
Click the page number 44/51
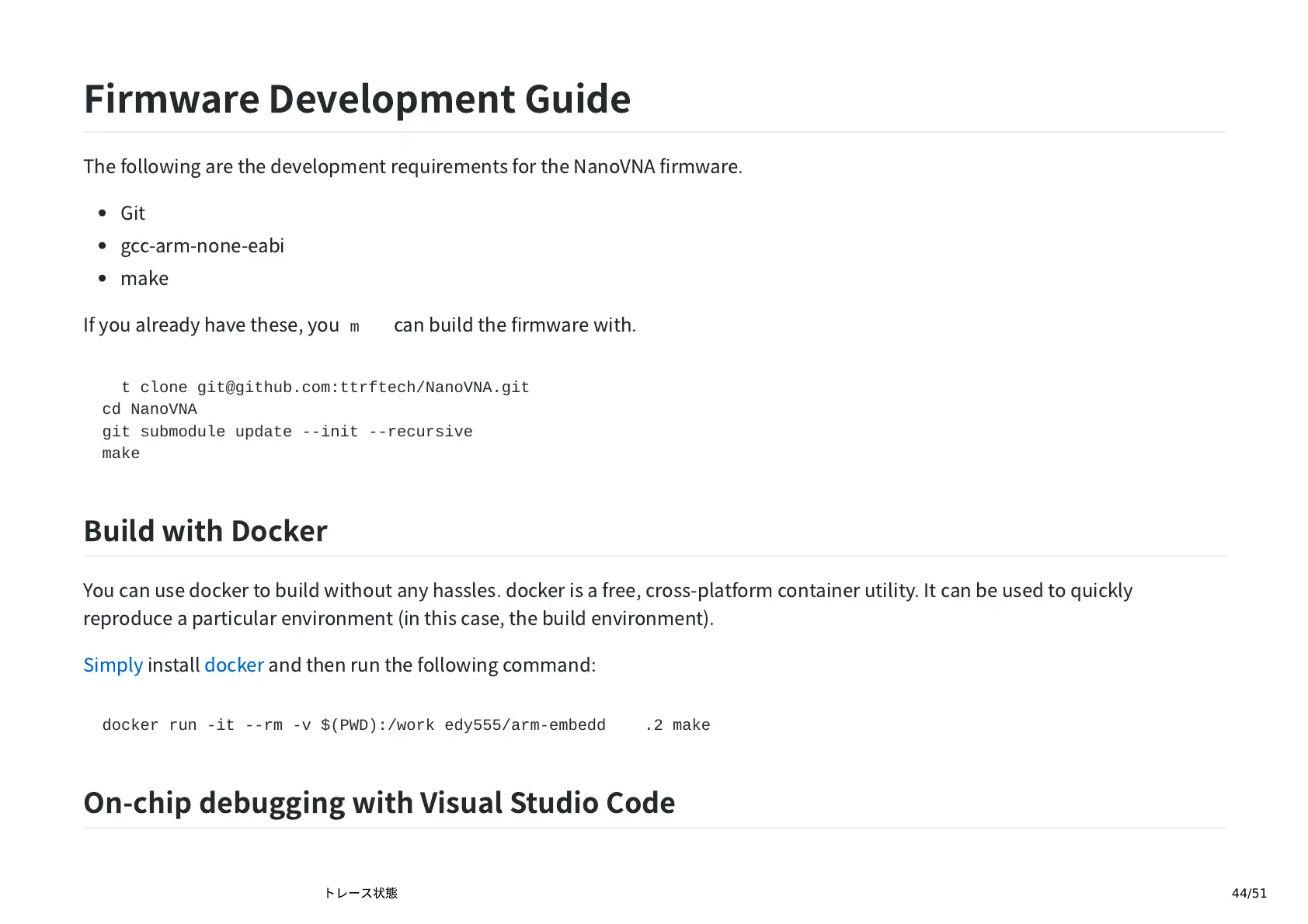click(x=1248, y=893)
